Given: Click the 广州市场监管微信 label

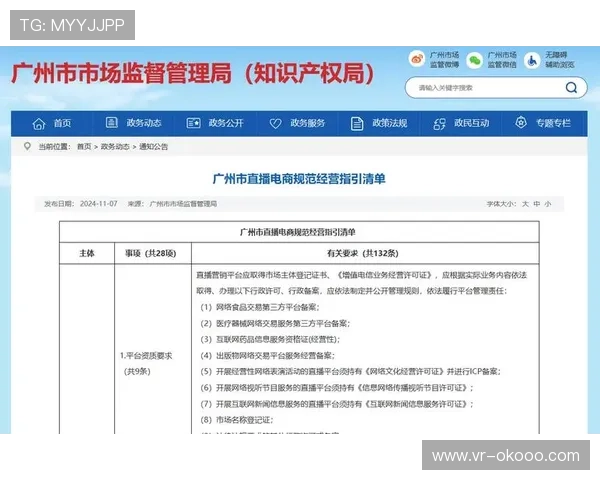Looking at the screenshot, I should coord(502,60).
